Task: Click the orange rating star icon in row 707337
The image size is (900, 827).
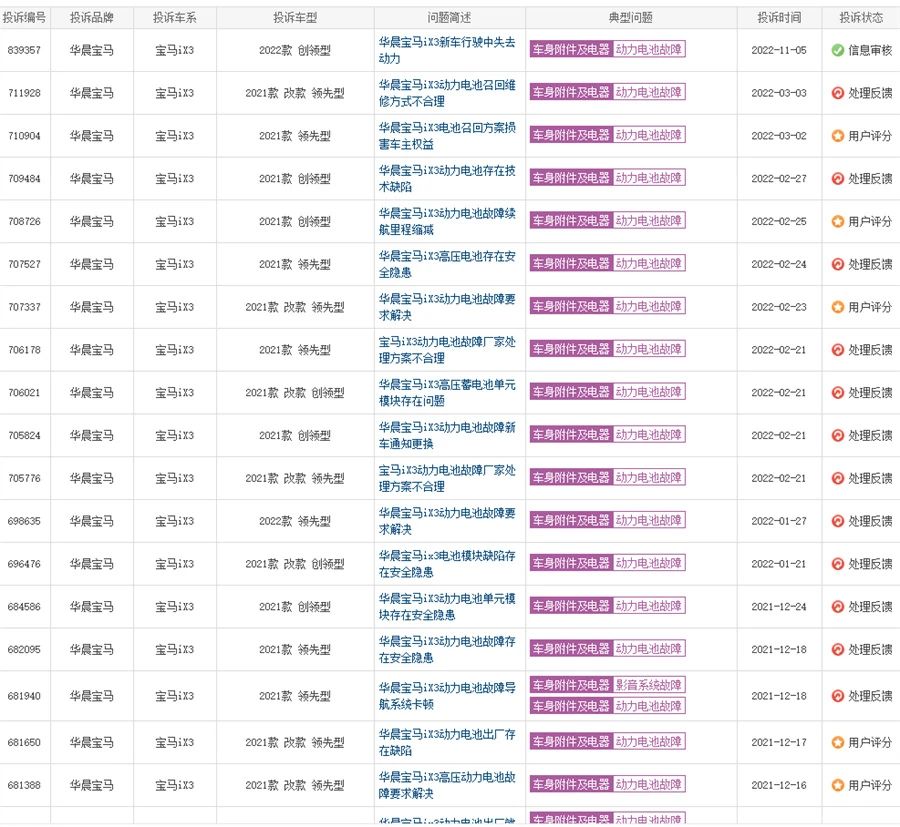Action: [837, 307]
